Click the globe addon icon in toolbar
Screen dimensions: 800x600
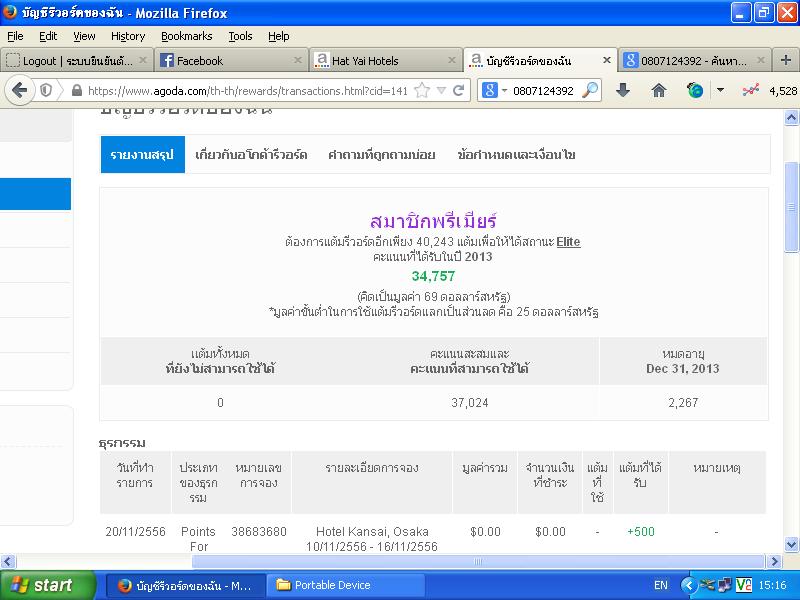pos(694,91)
